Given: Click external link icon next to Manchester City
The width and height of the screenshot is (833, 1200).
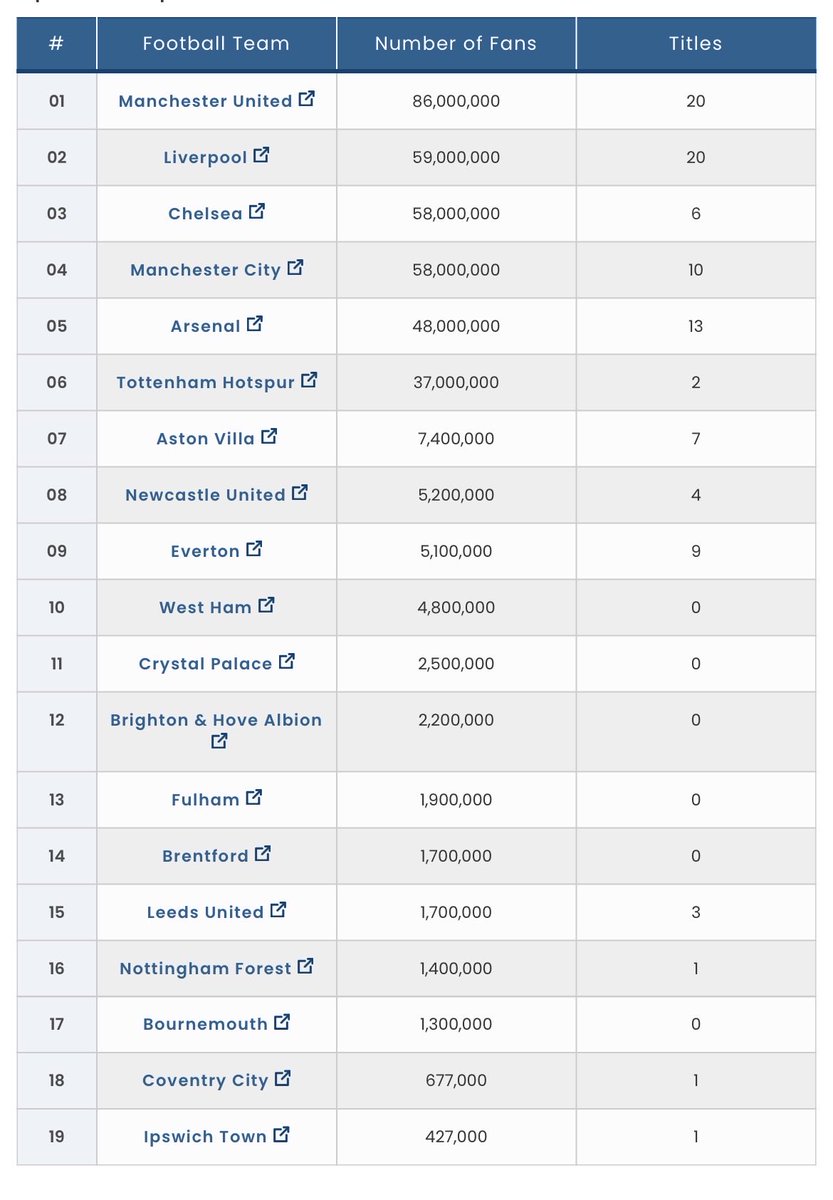Looking at the screenshot, I should [295, 267].
